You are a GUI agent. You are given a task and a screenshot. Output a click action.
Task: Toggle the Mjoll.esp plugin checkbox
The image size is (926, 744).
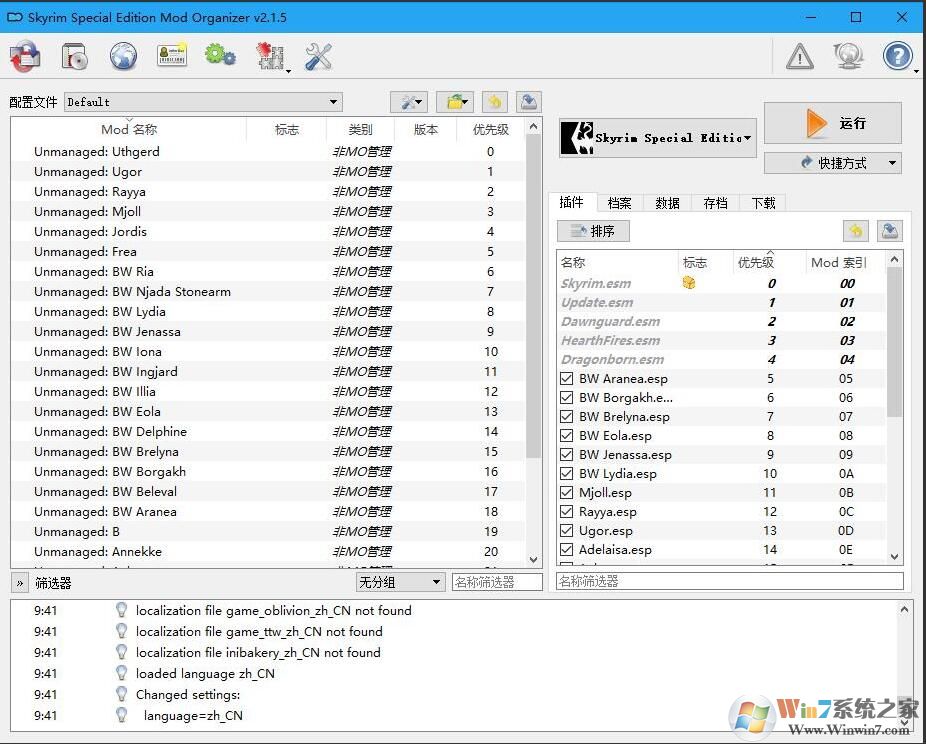[567, 493]
